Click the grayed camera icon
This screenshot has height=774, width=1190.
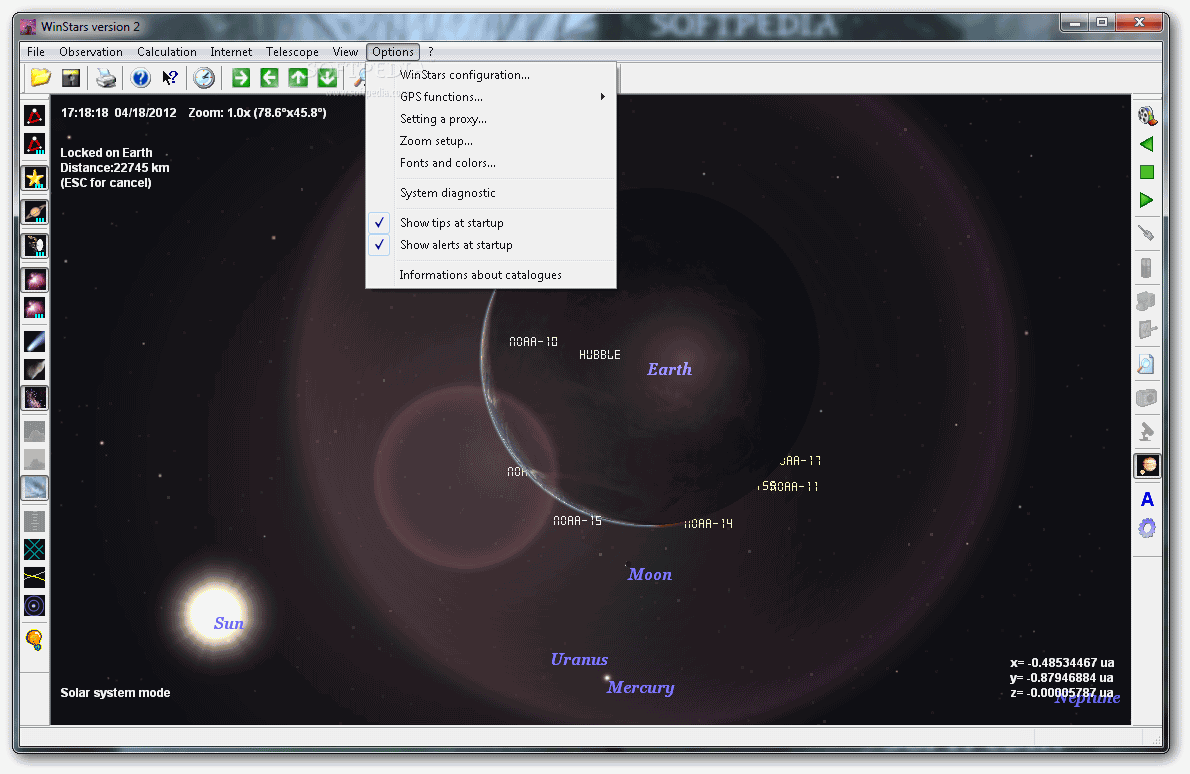(x=1147, y=398)
